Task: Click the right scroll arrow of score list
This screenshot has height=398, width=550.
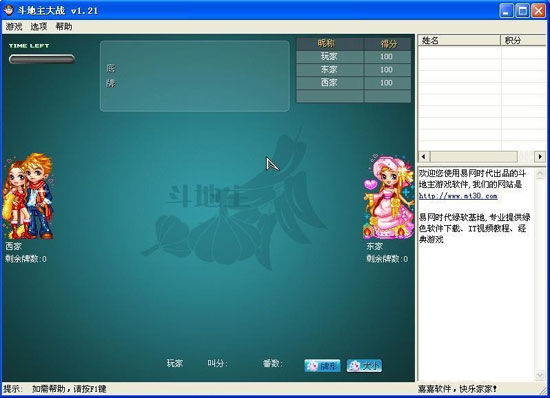Action: pos(540,156)
